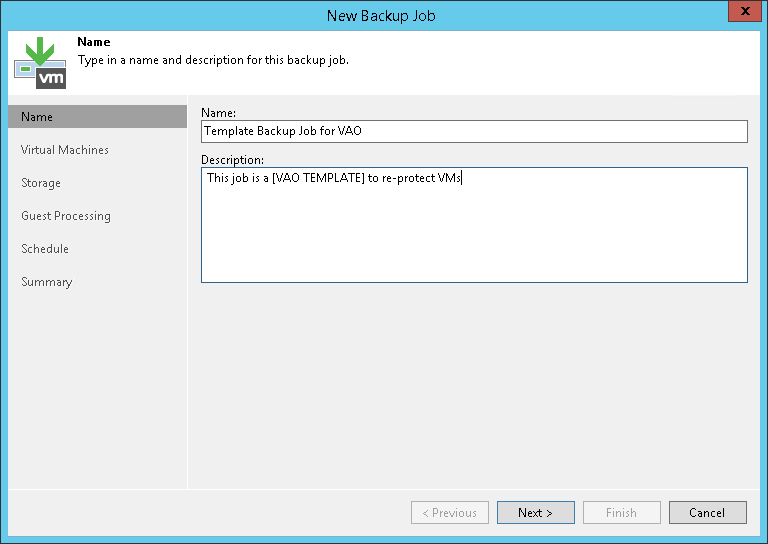Click the Description field label

(x=232, y=160)
